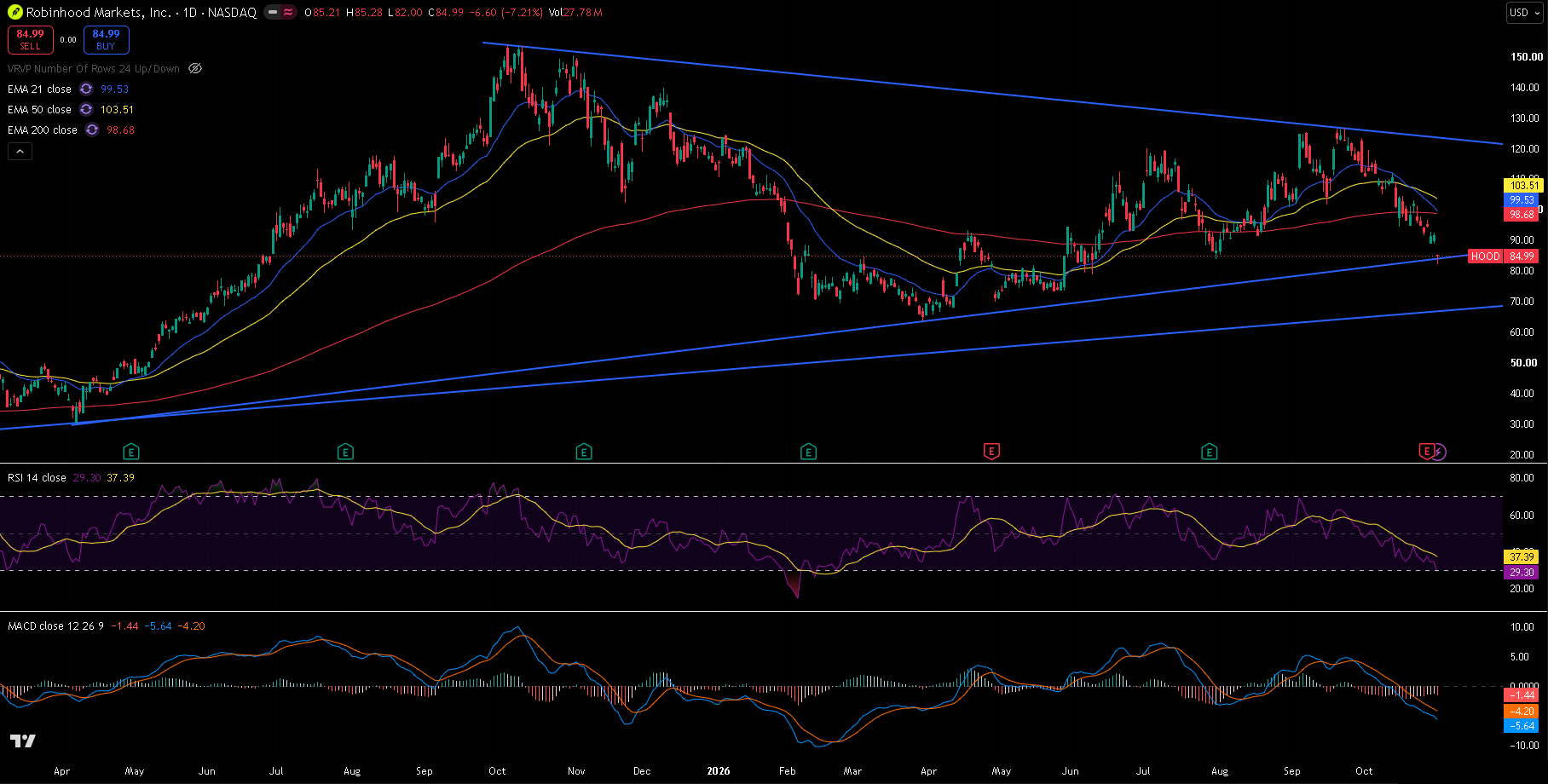
Task: Click the red 98.68 price axis label
Action: point(1522,215)
